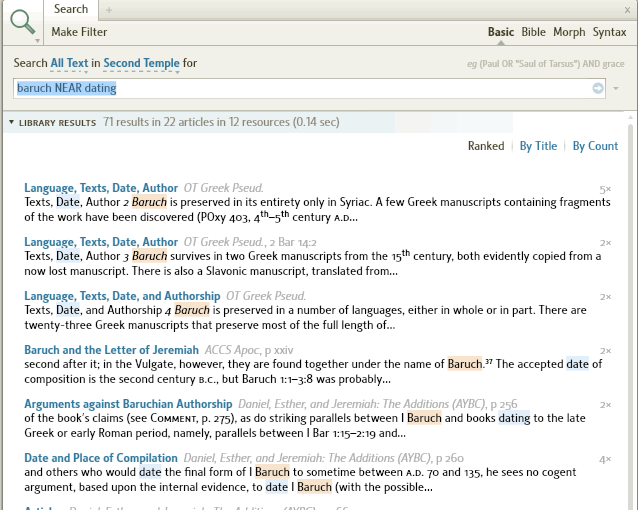Switch to Syntax search type
Screen dimensions: 638x510
point(610,32)
